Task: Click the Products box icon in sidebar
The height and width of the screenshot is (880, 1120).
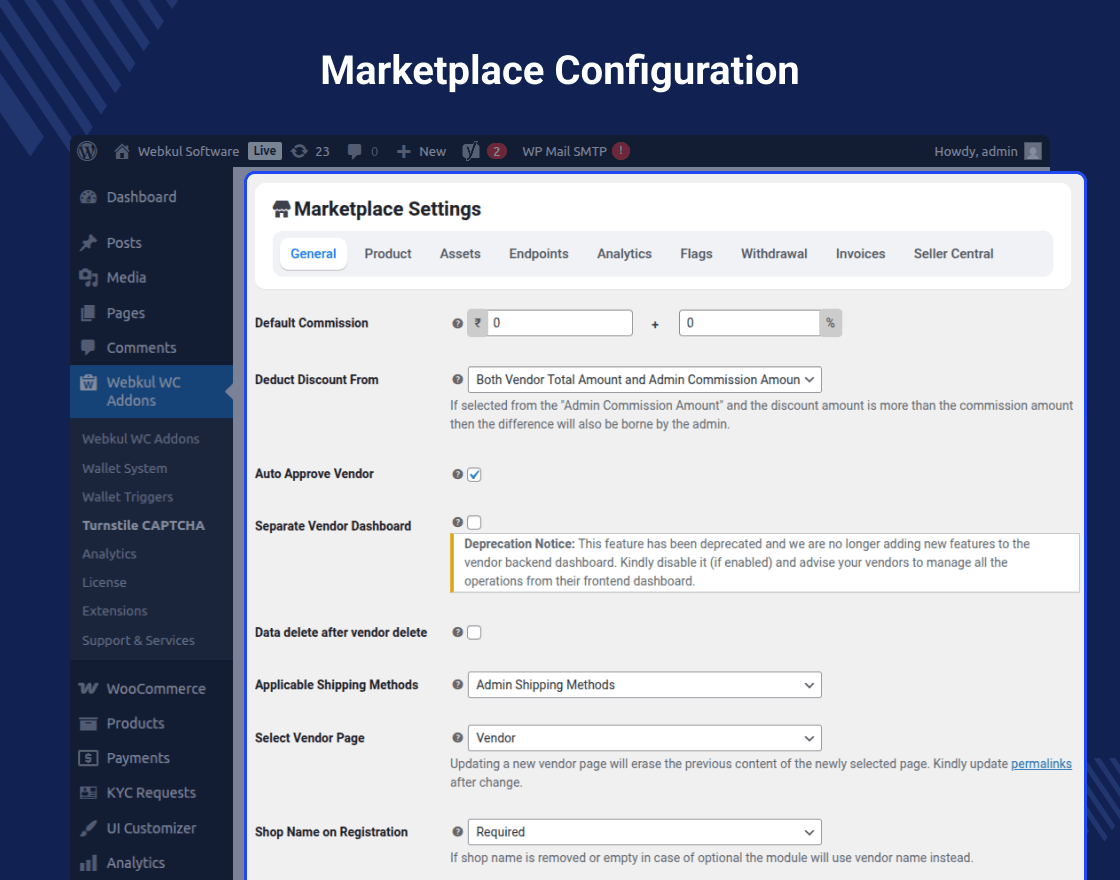Action: pos(89,724)
